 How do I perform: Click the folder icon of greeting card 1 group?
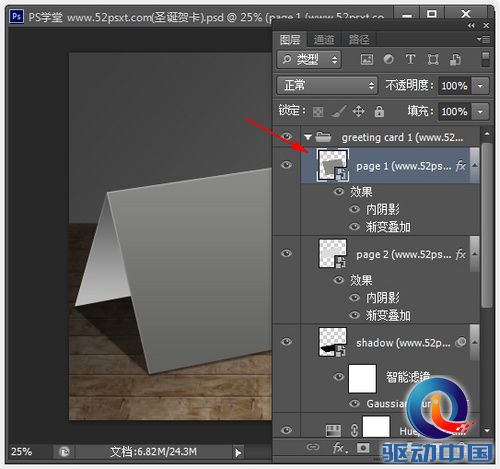pos(323,137)
